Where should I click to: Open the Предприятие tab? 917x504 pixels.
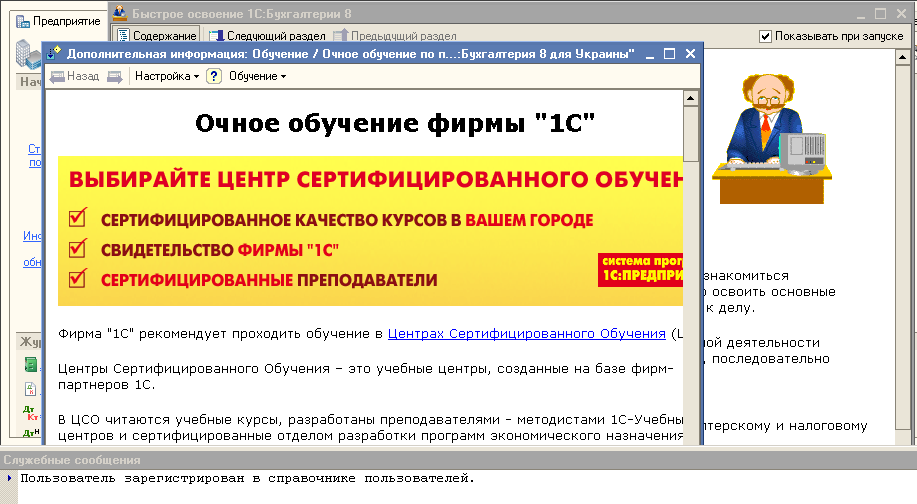(58, 21)
